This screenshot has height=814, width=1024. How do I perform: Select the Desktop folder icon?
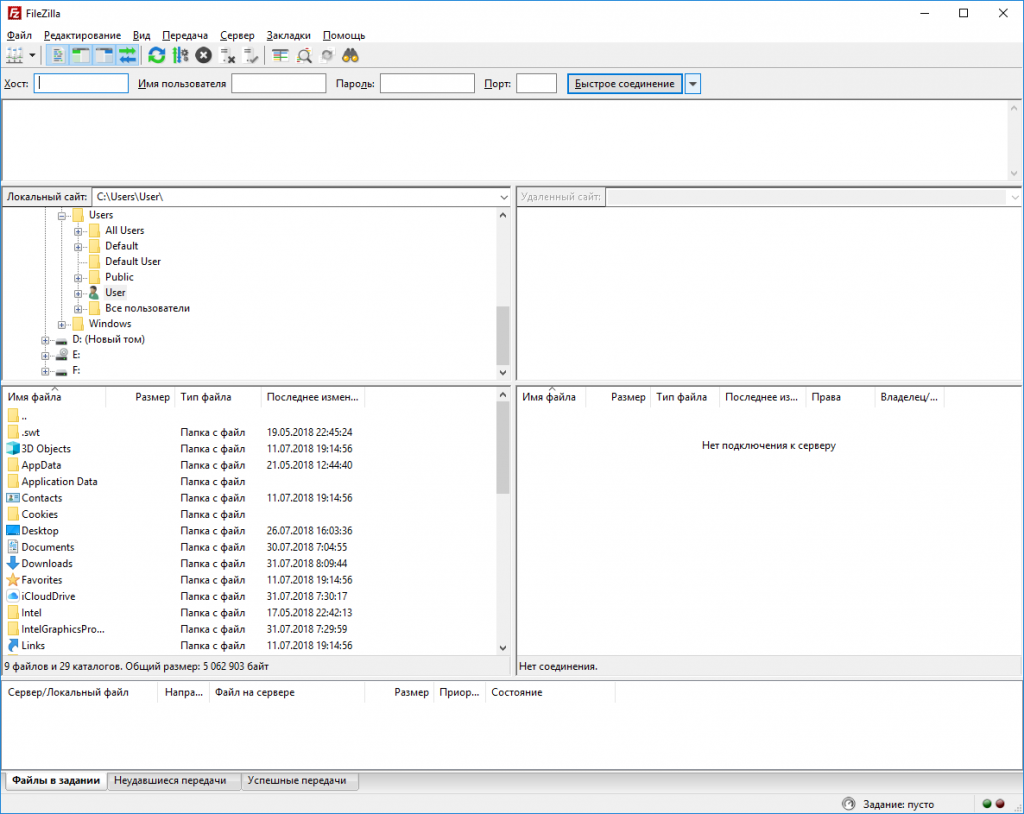point(13,530)
